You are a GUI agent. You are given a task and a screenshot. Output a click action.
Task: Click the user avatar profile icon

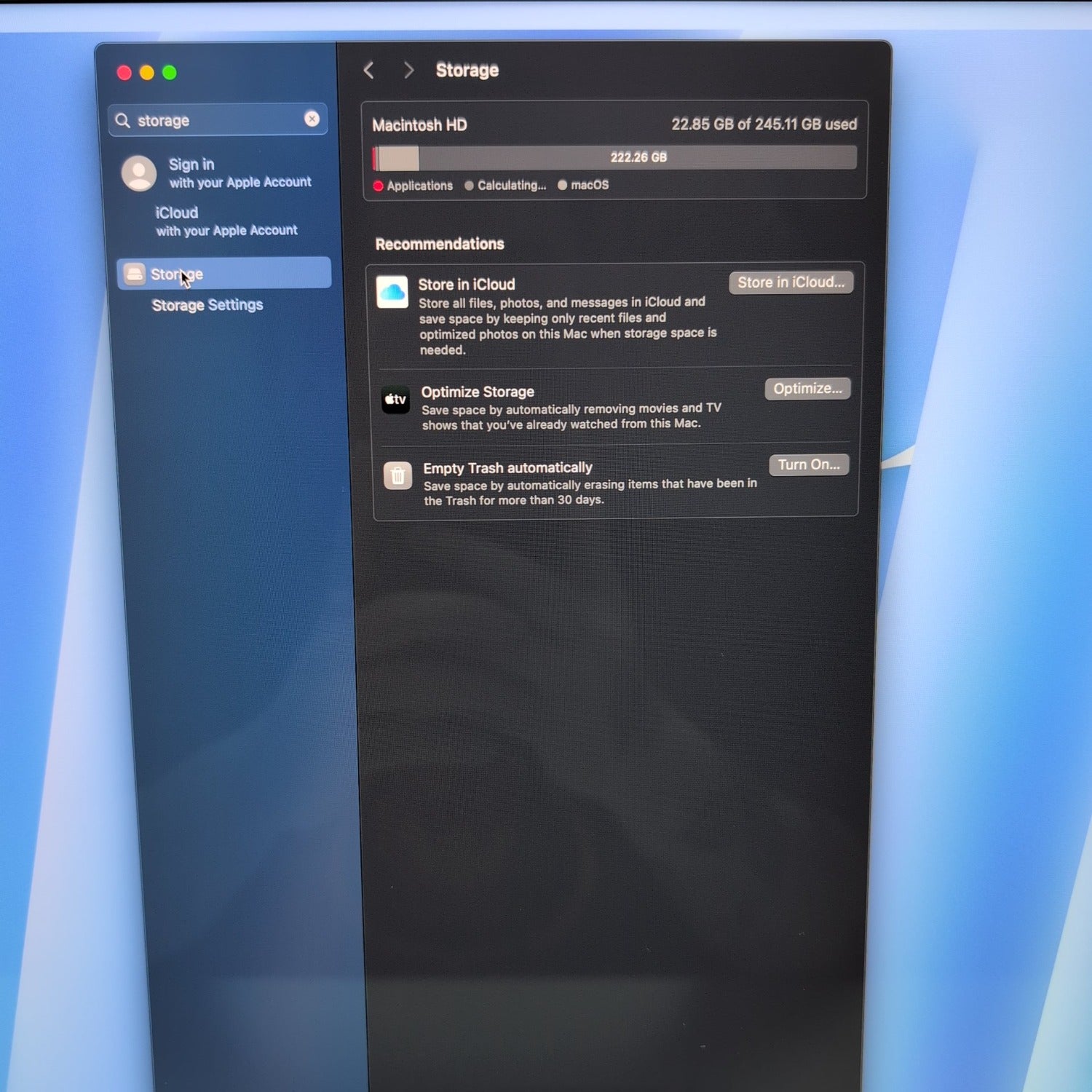pyautogui.click(x=138, y=173)
